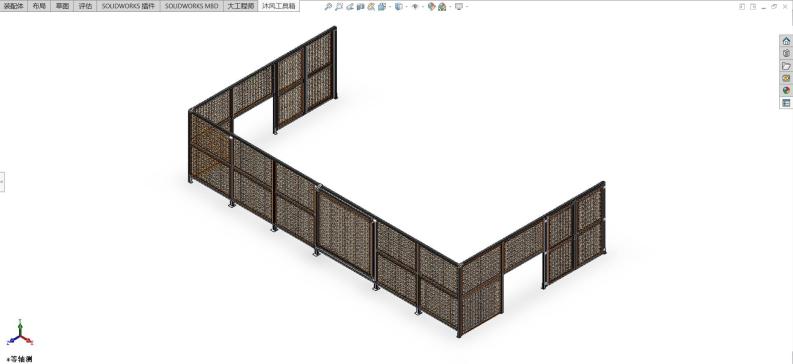Image resolution: width=793 pixels, height=364 pixels.
Task: Click the Previous View icon
Action: 350,7
